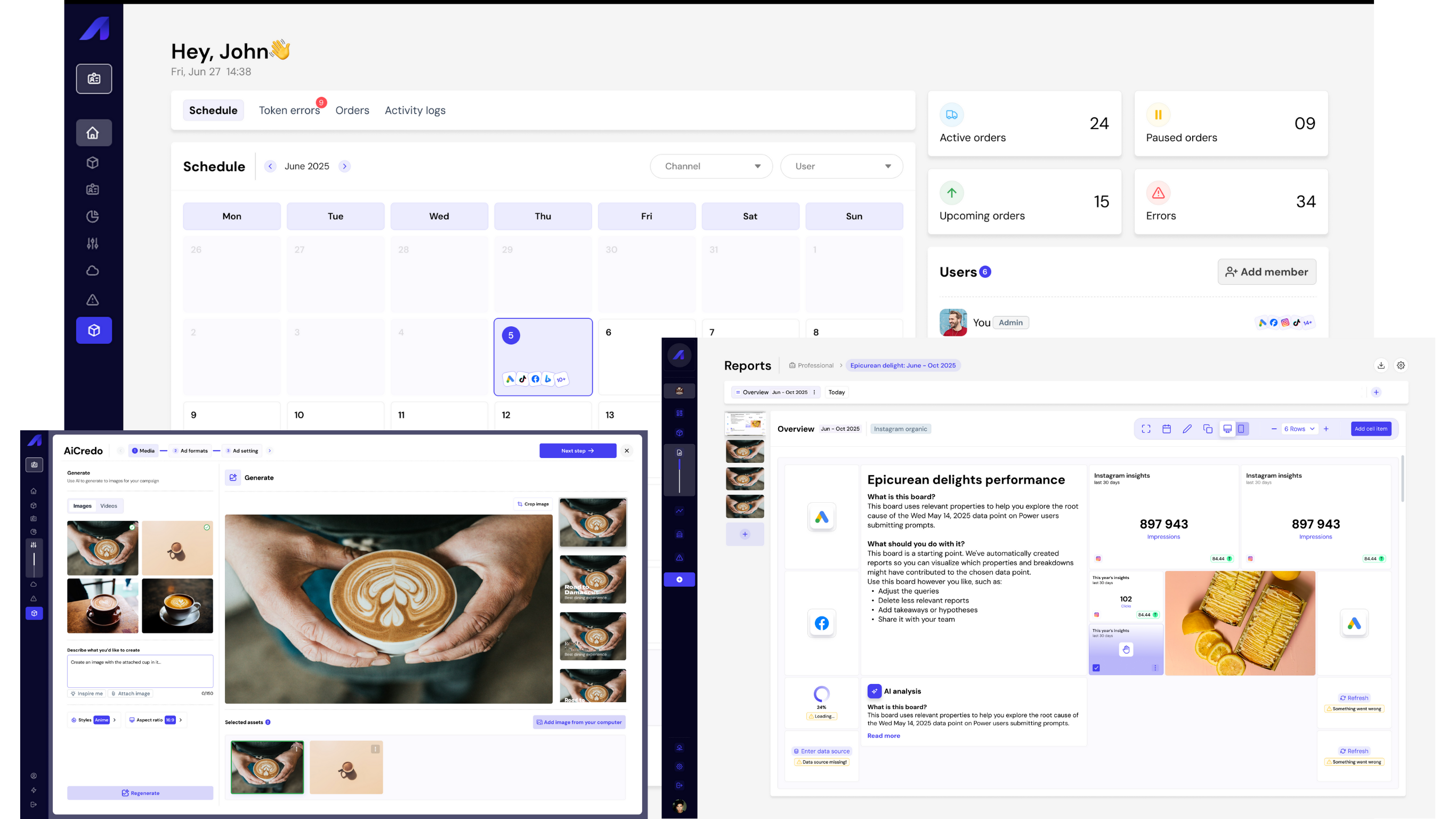Viewport: 1456px width, 819px height.
Task: Click Read more link in AI analysis
Action: click(x=884, y=736)
